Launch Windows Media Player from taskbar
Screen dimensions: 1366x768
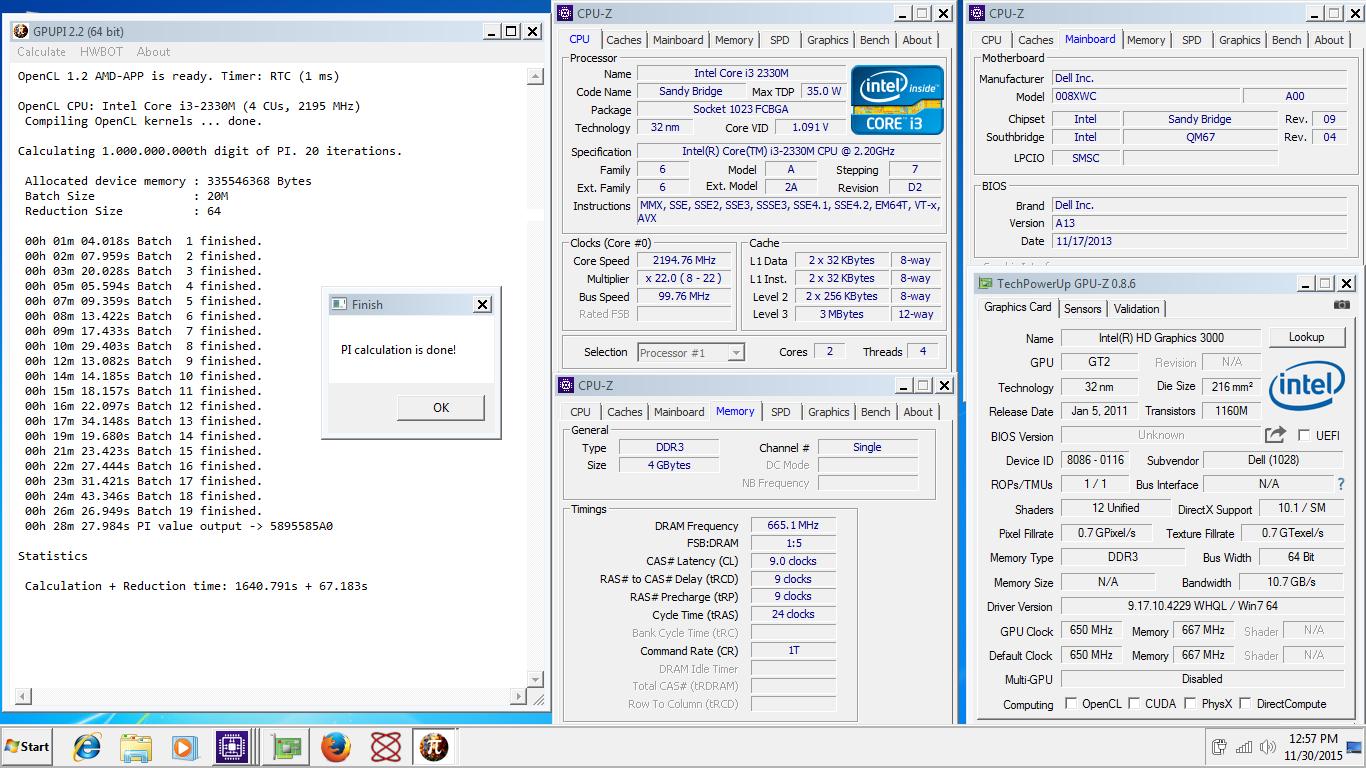(184, 747)
